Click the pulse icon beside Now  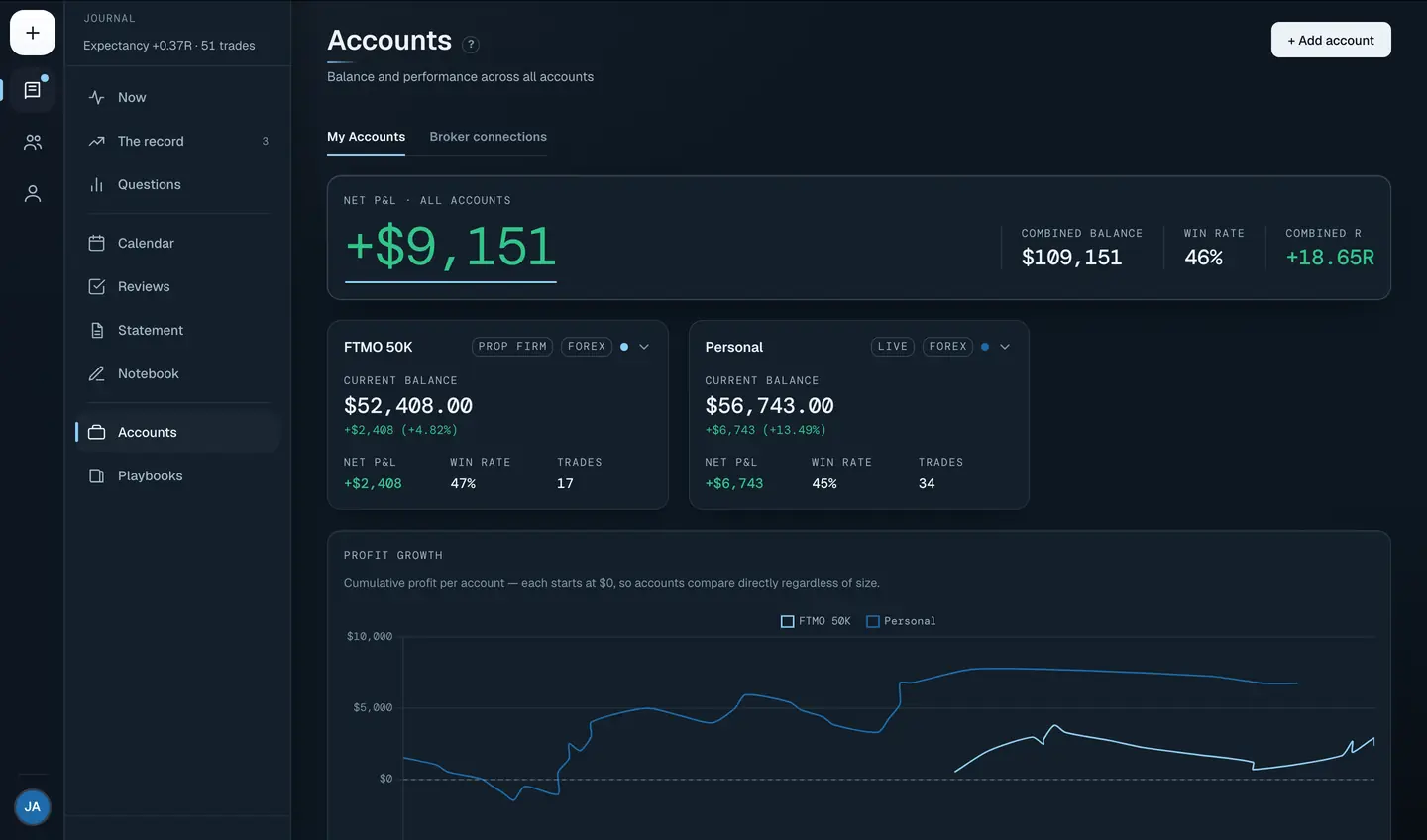click(96, 97)
